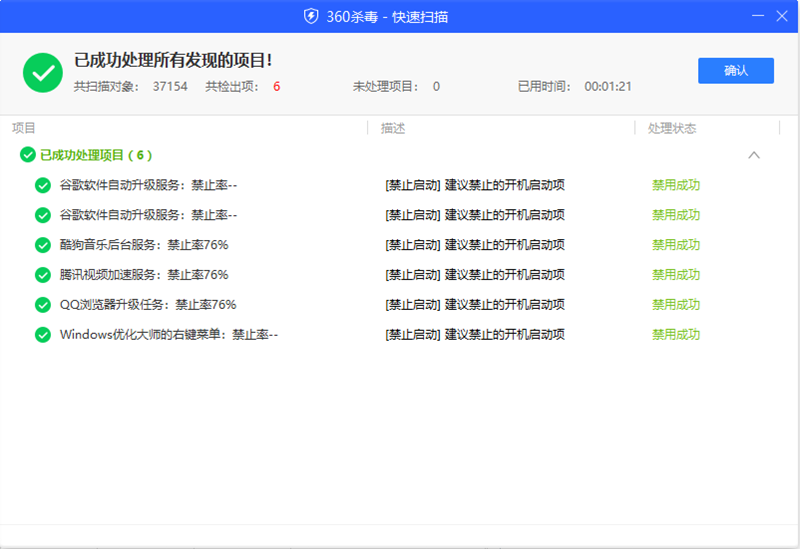Viewport: 800px width, 549px height.
Task: Click 禁用成功 status in QQ浏览器 row
Action: [x=676, y=305]
